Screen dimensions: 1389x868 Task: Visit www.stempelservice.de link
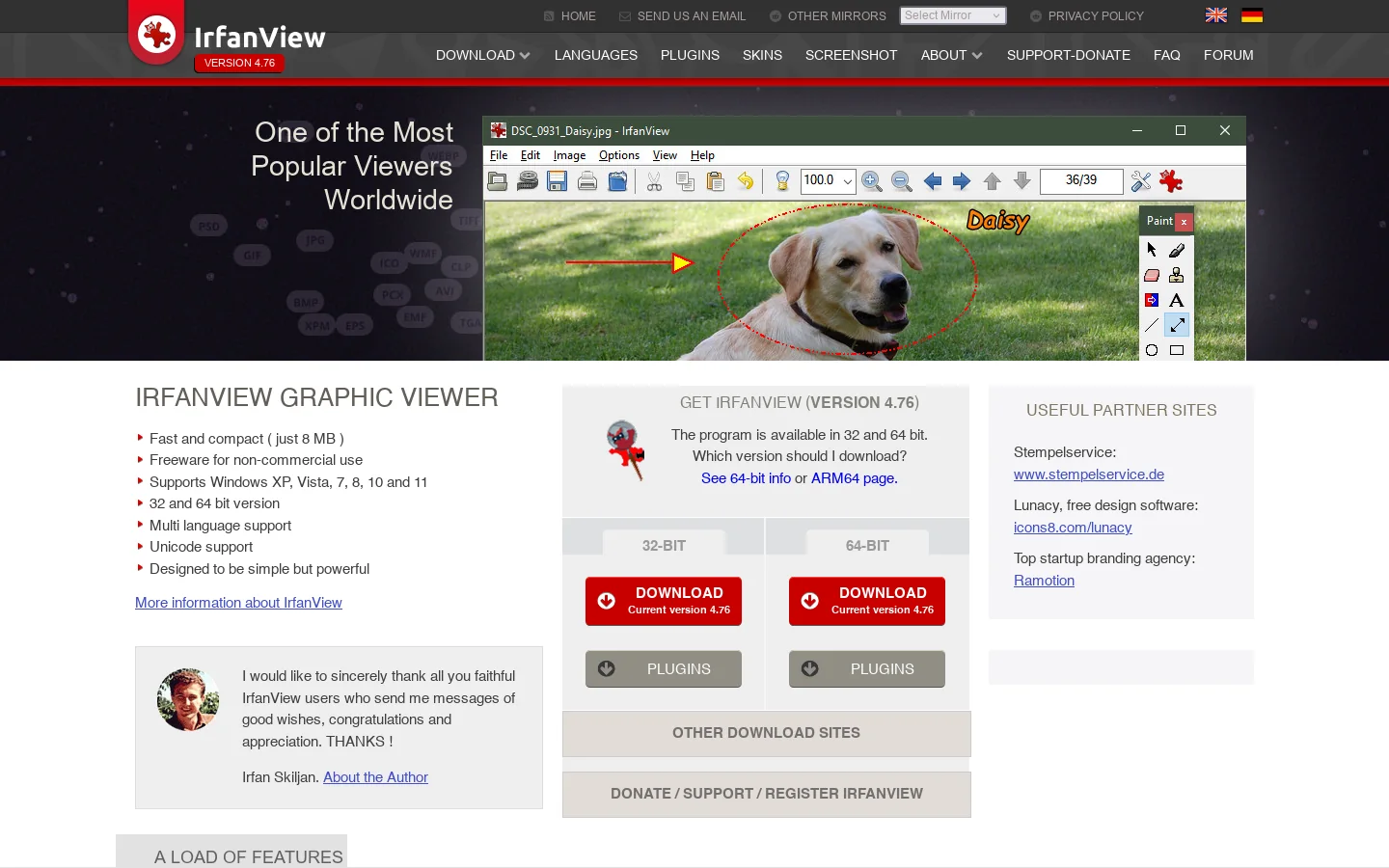[x=1089, y=475]
